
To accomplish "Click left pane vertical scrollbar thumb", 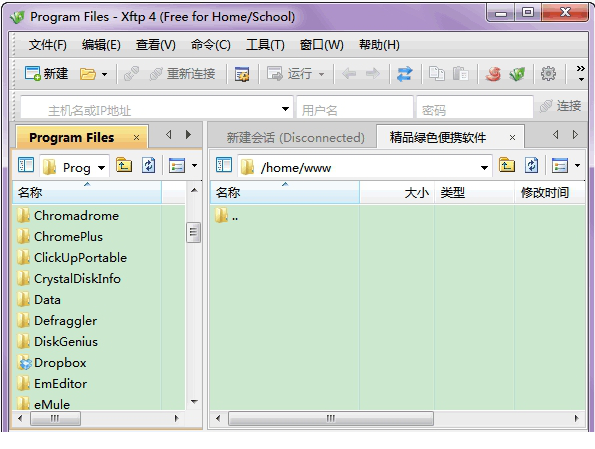I will [194, 232].
